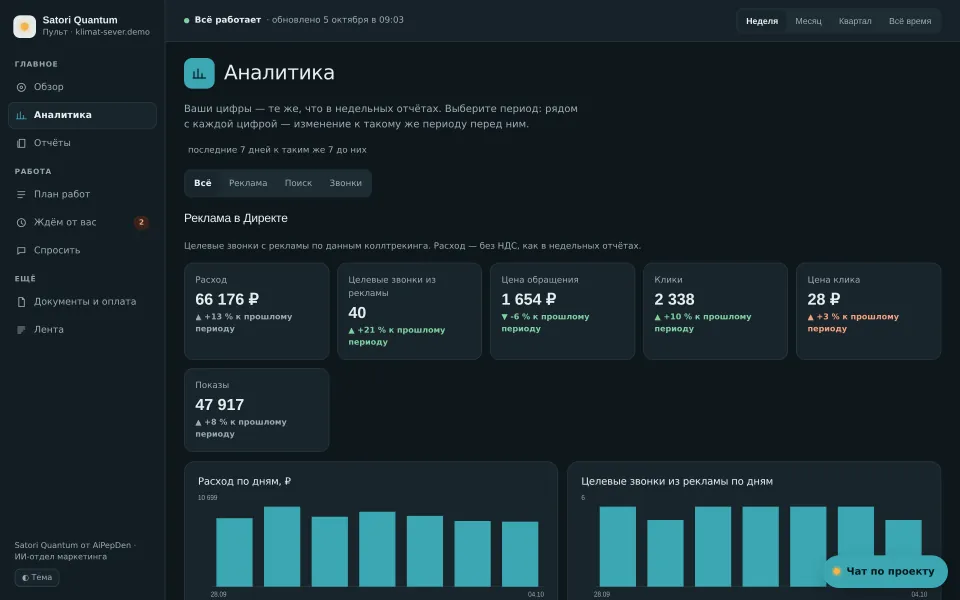The image size is (960, 600).
Task: Open the Обзор page
Action: coord(82,87)
